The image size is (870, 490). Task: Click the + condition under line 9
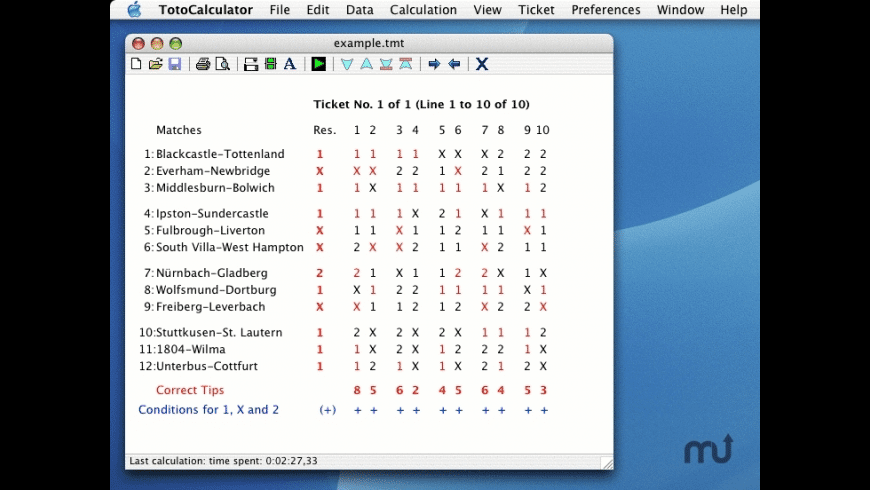[x=528, y=411]
